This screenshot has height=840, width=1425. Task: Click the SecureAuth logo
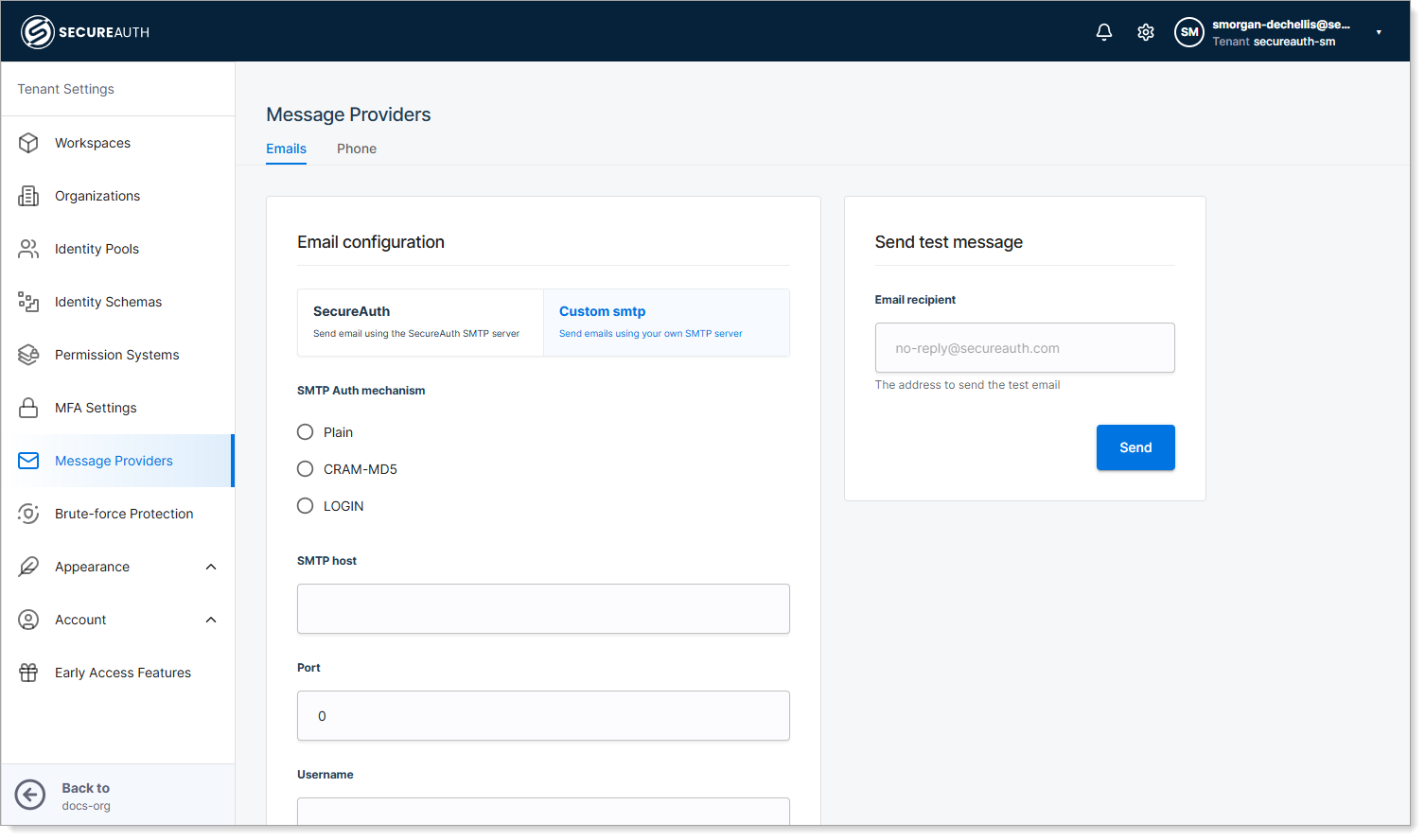click(85, 32)
